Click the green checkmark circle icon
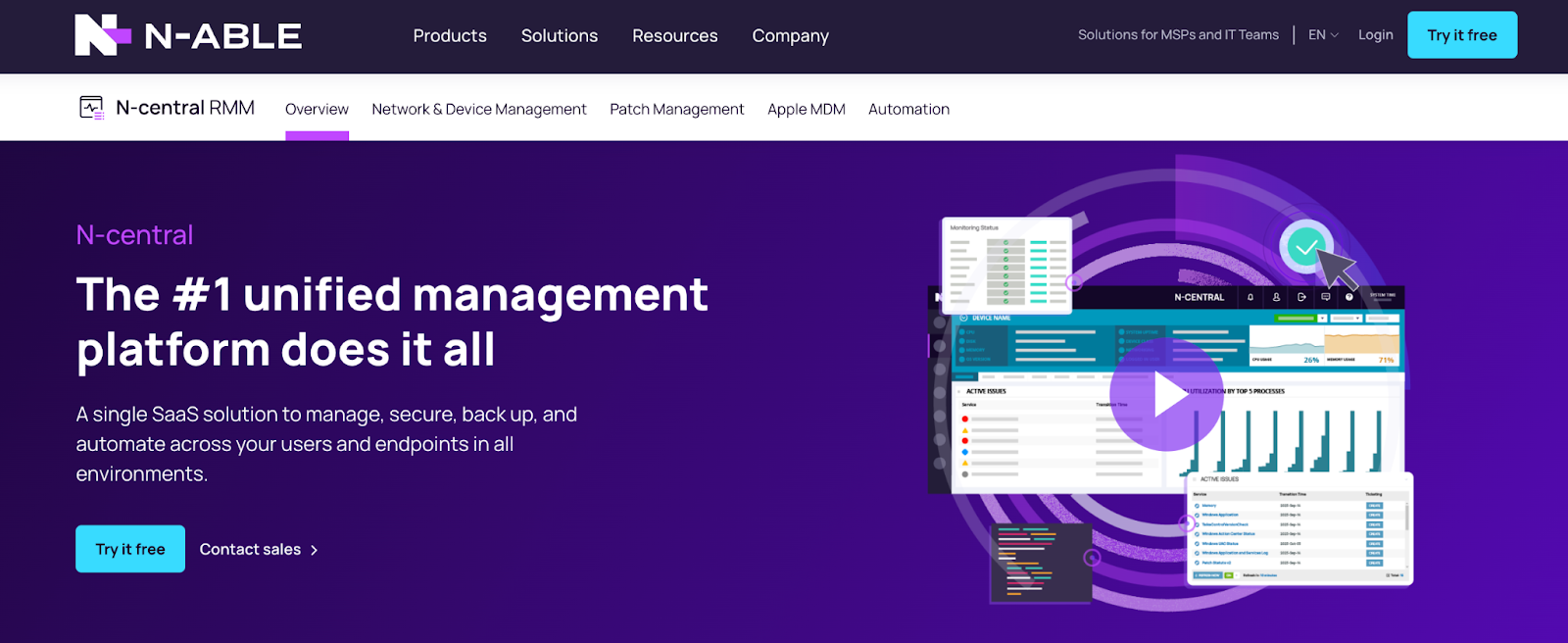 pos(1305,247)
